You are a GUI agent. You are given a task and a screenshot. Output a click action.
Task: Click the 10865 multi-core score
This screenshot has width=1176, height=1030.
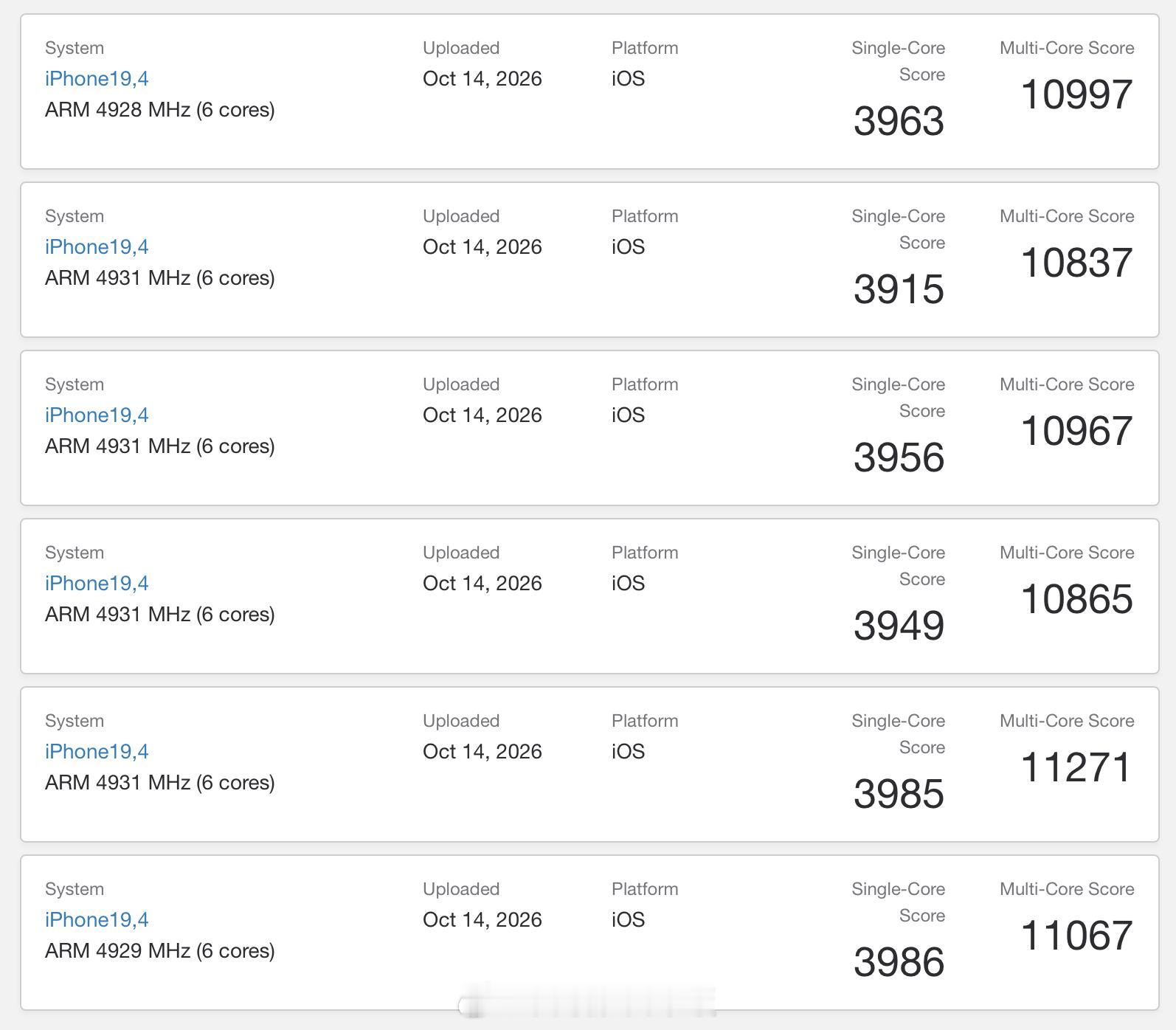1076,599
